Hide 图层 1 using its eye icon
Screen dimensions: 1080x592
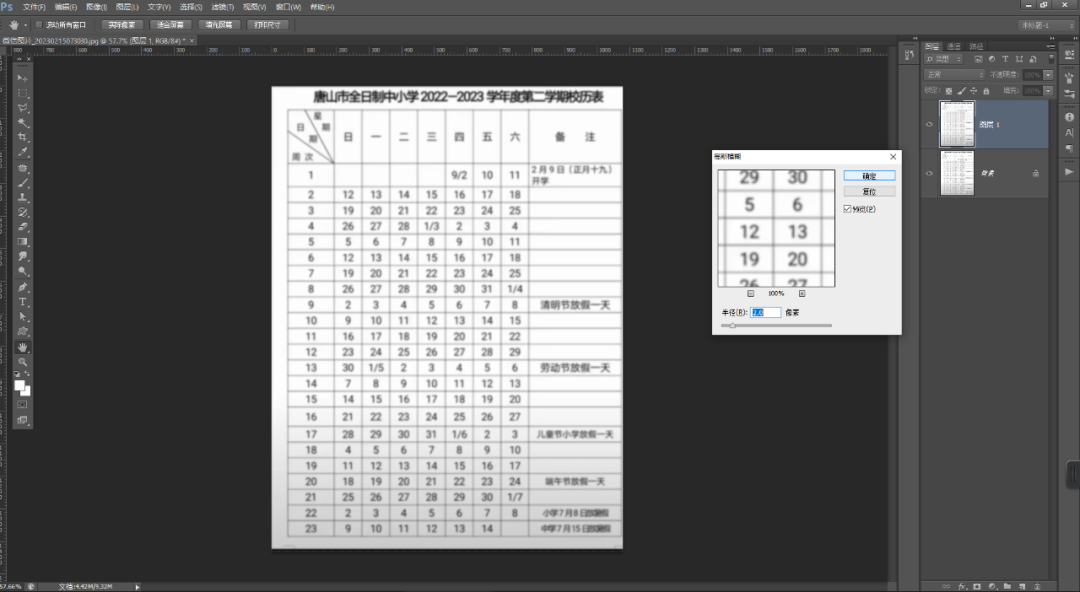(x=930, y=124)
